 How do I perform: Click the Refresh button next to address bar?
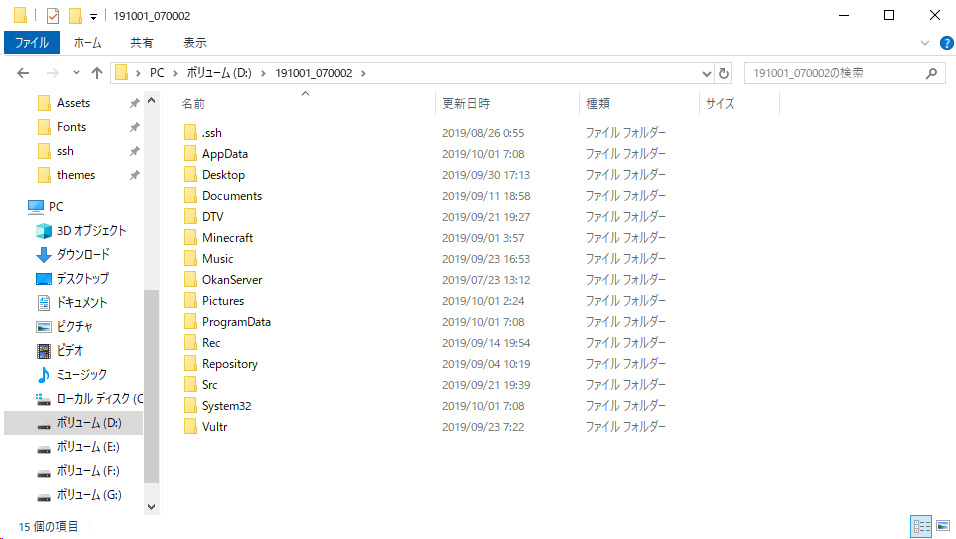click(724, 73)
